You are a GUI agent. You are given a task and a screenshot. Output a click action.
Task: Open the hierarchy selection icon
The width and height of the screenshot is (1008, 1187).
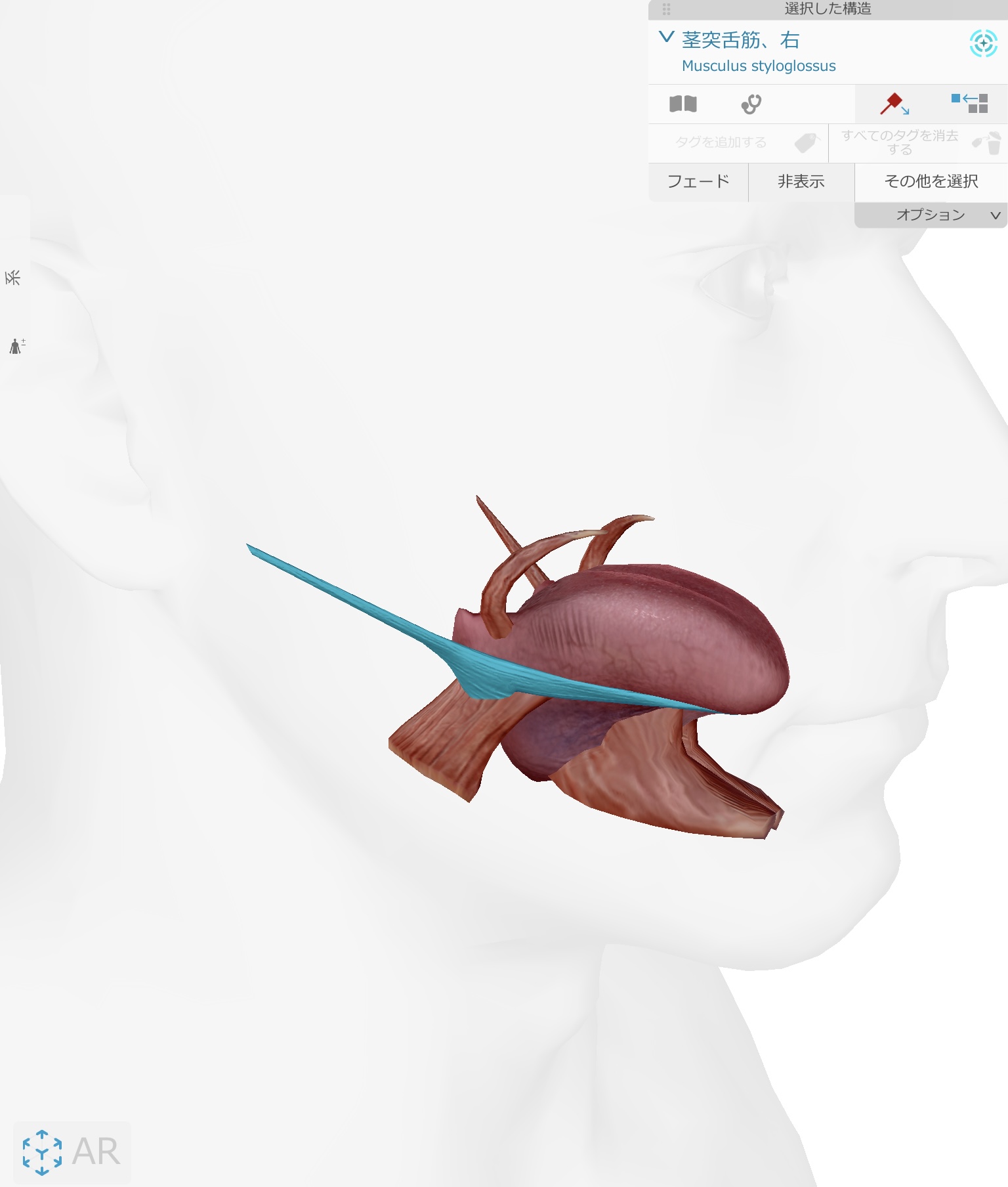[969, 103]
